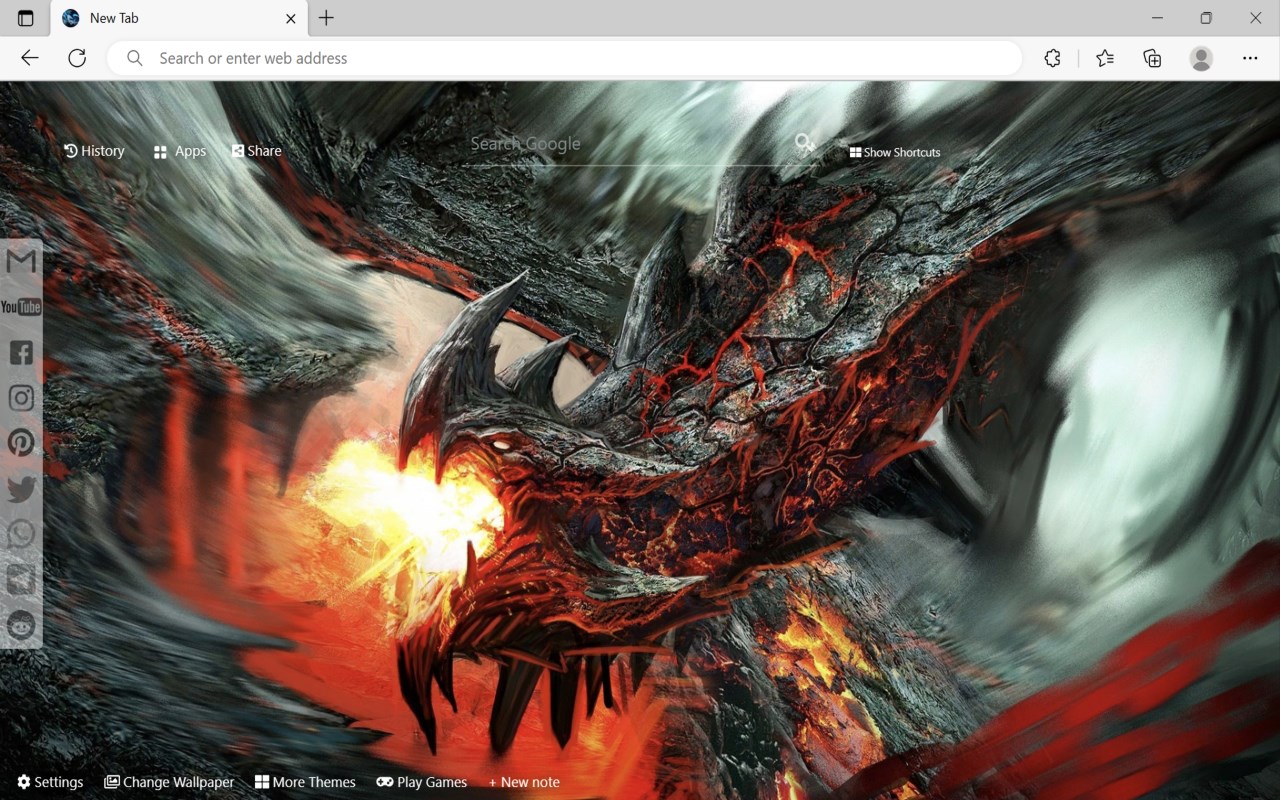Open the browser Extensions puzzle icon
This screenshot has height=800, width=1280.
click(1052, 58)
